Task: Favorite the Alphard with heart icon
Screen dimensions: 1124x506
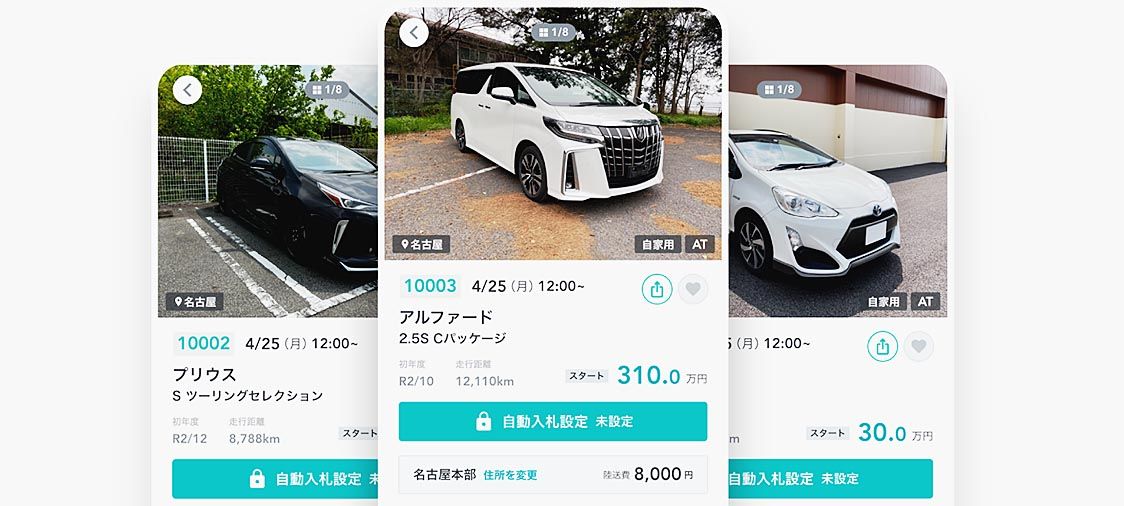Action: 692,289
